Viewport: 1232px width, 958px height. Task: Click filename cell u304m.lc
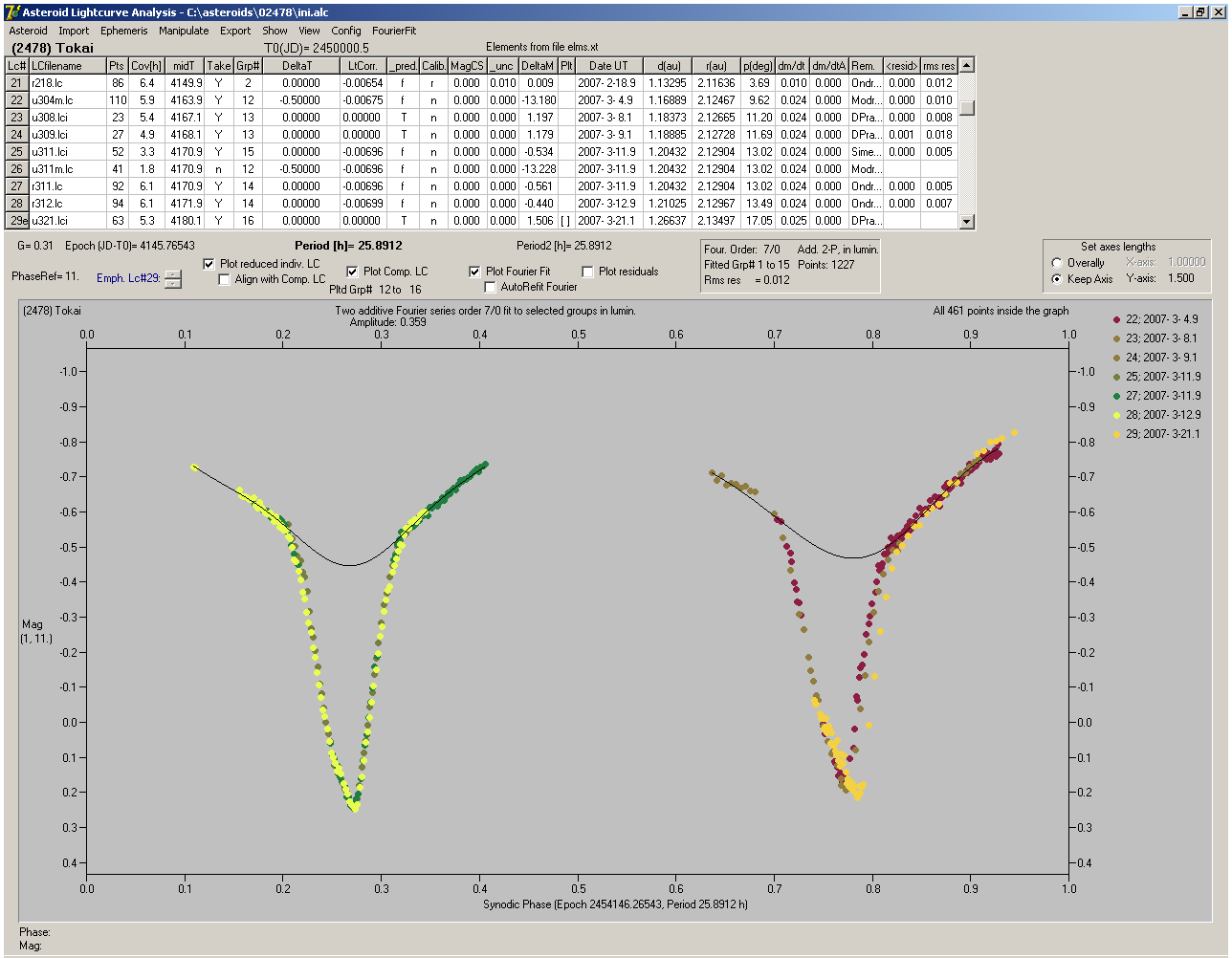(x=67, y=100)
